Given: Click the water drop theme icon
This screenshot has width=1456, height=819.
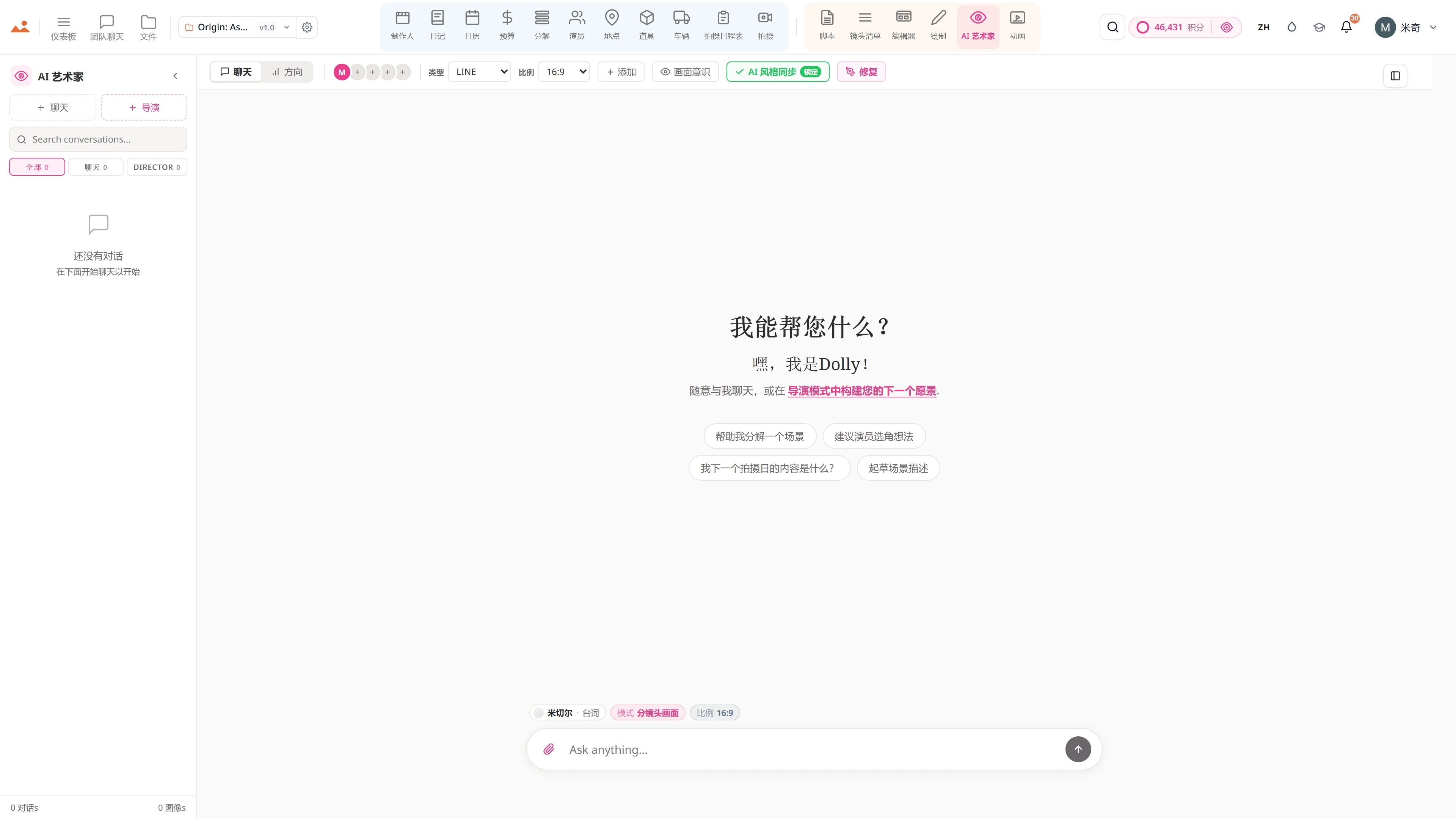Looking at the screenshot, I should pyautogui.click(x=1291, y=27).
